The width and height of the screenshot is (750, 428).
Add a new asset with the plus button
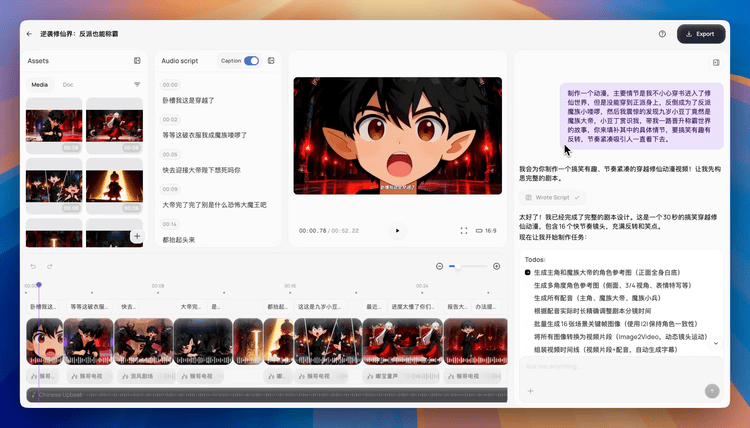point(137,236)
